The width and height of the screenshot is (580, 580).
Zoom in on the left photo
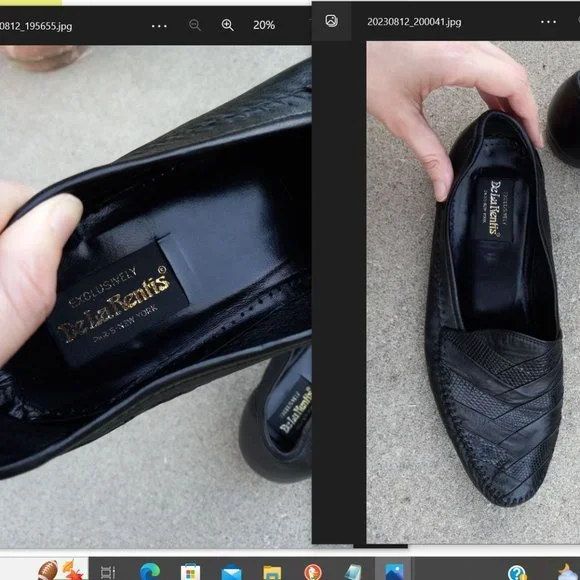[x=227, y=25]
